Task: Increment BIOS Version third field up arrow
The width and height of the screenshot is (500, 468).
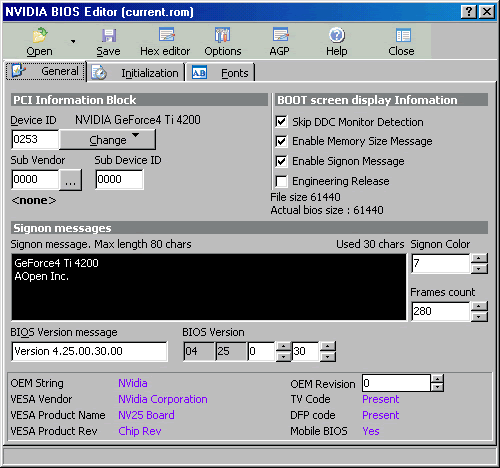Action: point(284,346)
